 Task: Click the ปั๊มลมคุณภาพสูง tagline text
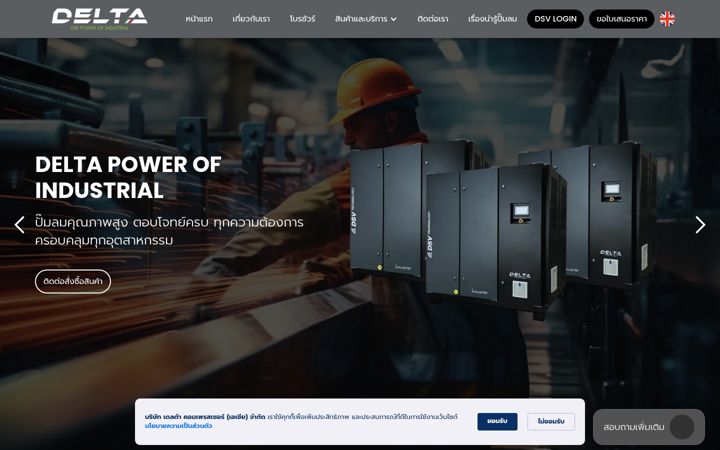pos(169,231)
